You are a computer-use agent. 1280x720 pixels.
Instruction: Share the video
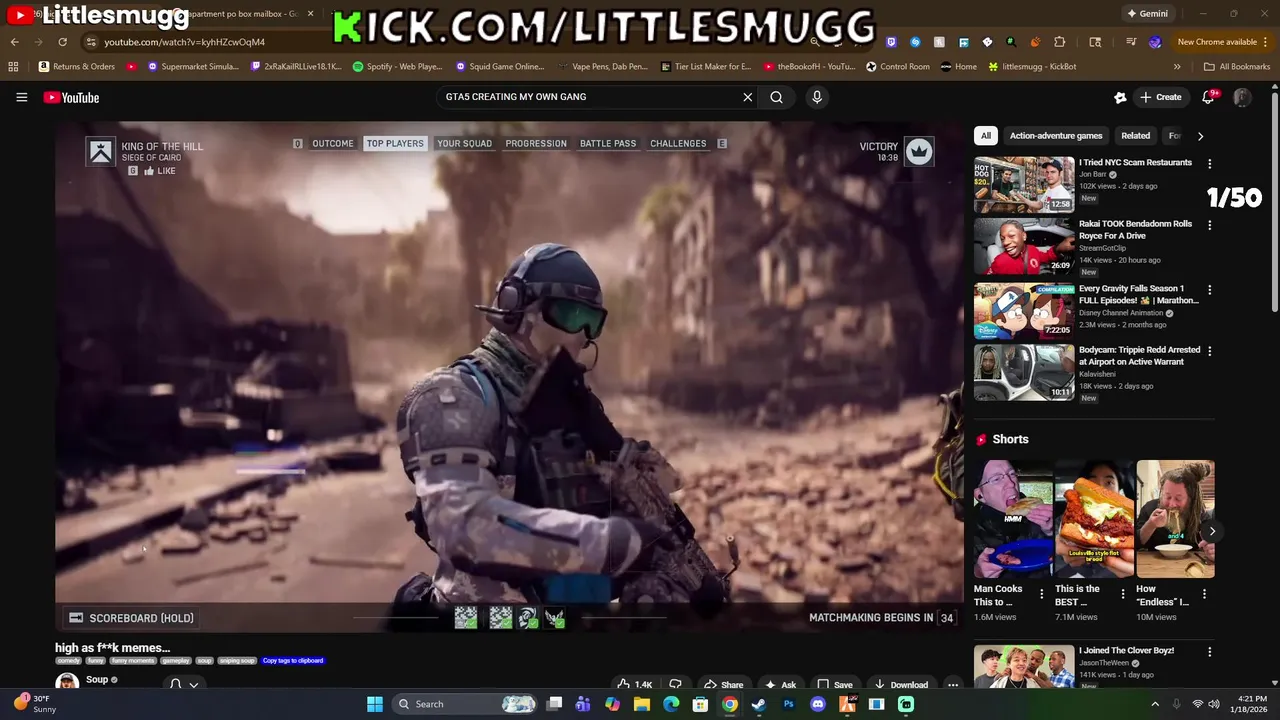tap(723, 685)
